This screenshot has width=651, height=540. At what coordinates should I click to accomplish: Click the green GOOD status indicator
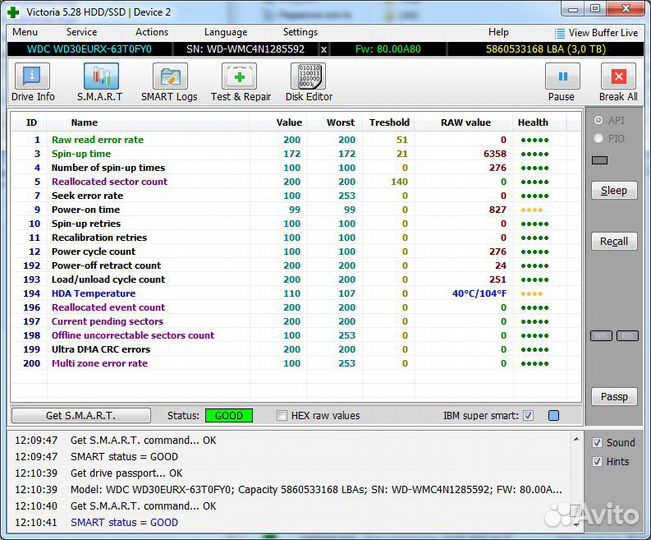229,415
